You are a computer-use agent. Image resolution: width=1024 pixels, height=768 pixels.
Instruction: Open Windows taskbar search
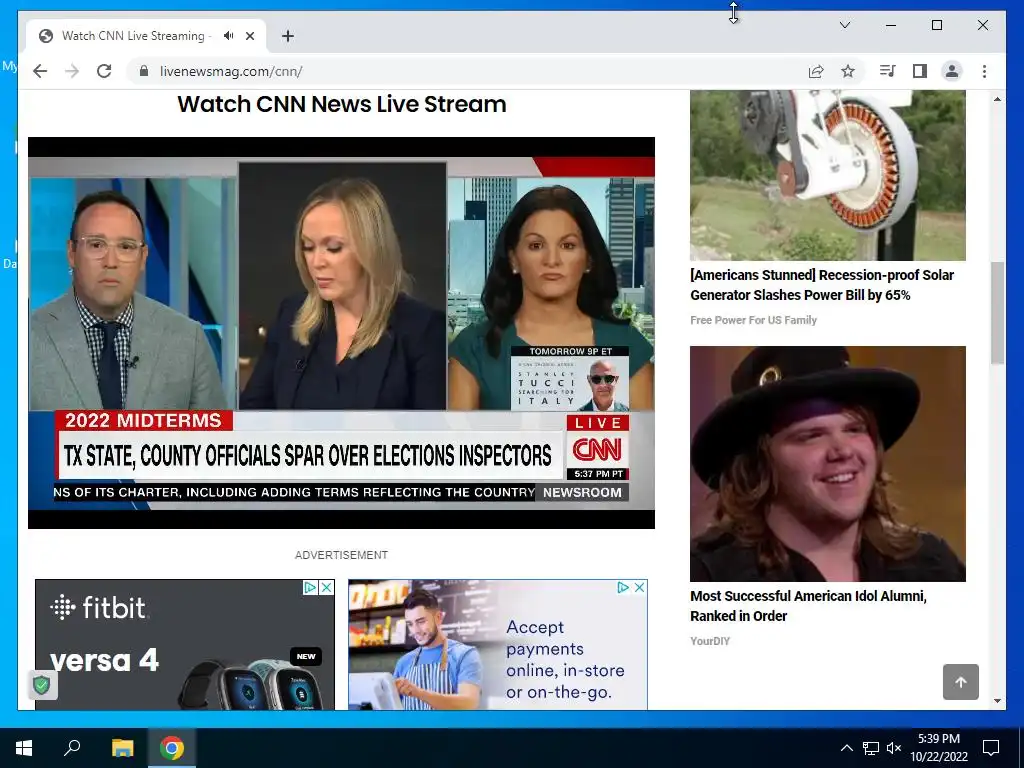tap(72, 748)
